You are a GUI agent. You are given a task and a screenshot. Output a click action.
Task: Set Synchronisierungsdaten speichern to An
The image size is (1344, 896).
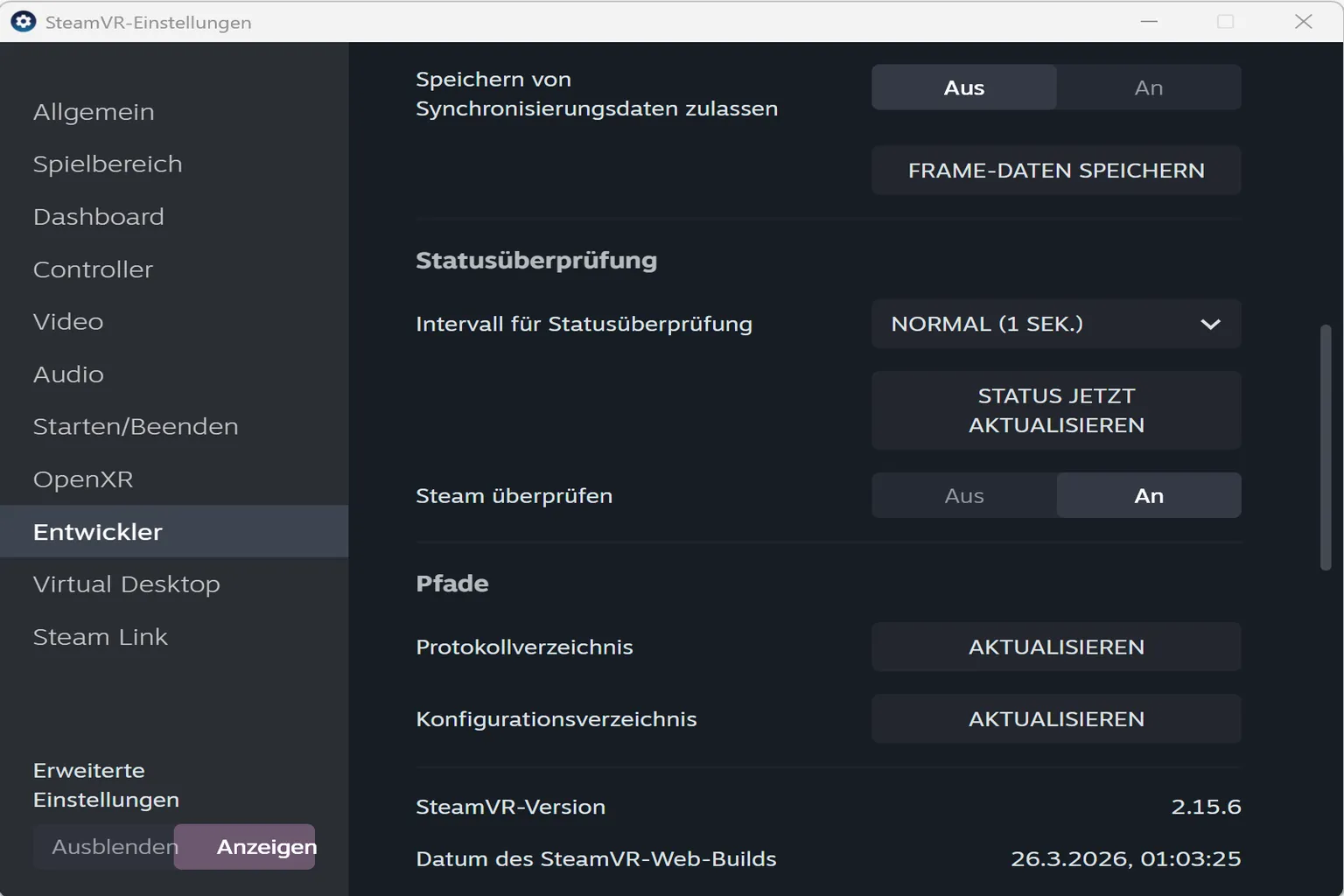coord(1149,87)
